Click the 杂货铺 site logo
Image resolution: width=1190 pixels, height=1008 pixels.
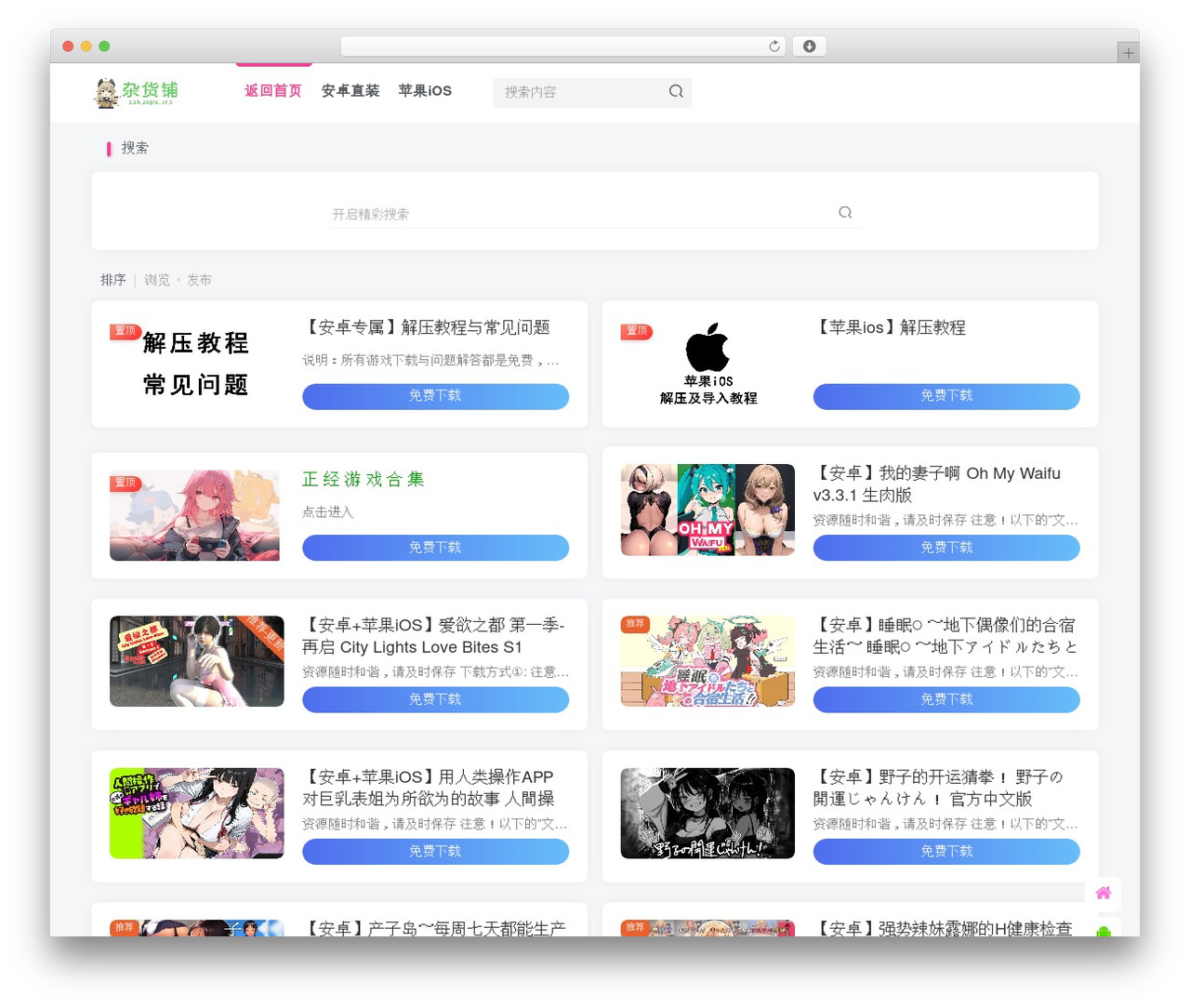point(136,92)
